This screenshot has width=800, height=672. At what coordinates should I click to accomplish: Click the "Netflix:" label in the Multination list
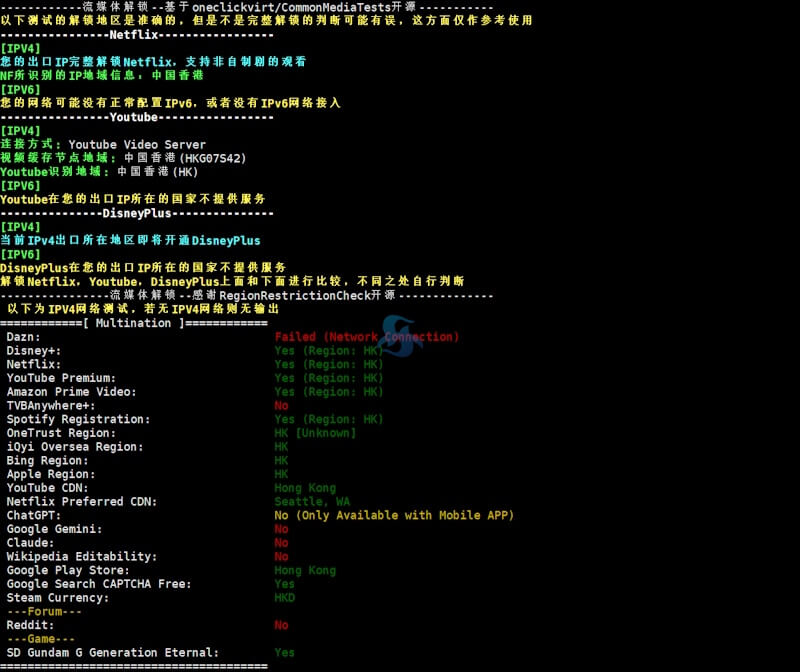(34, 364)
